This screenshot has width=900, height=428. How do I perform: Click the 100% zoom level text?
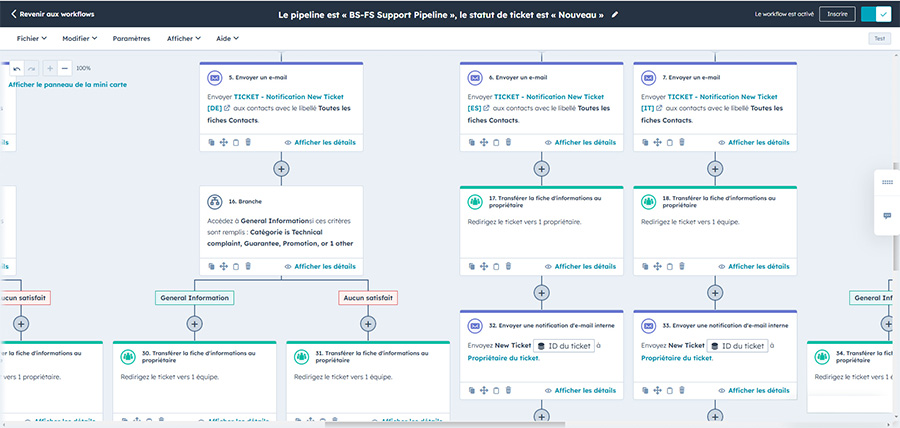[84, 68]
